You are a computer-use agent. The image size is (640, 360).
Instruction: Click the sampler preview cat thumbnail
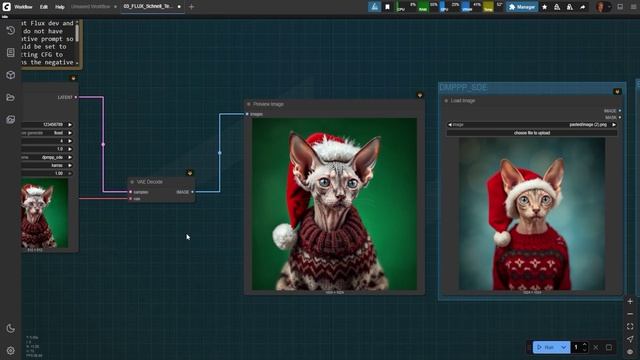coord(44,213)
